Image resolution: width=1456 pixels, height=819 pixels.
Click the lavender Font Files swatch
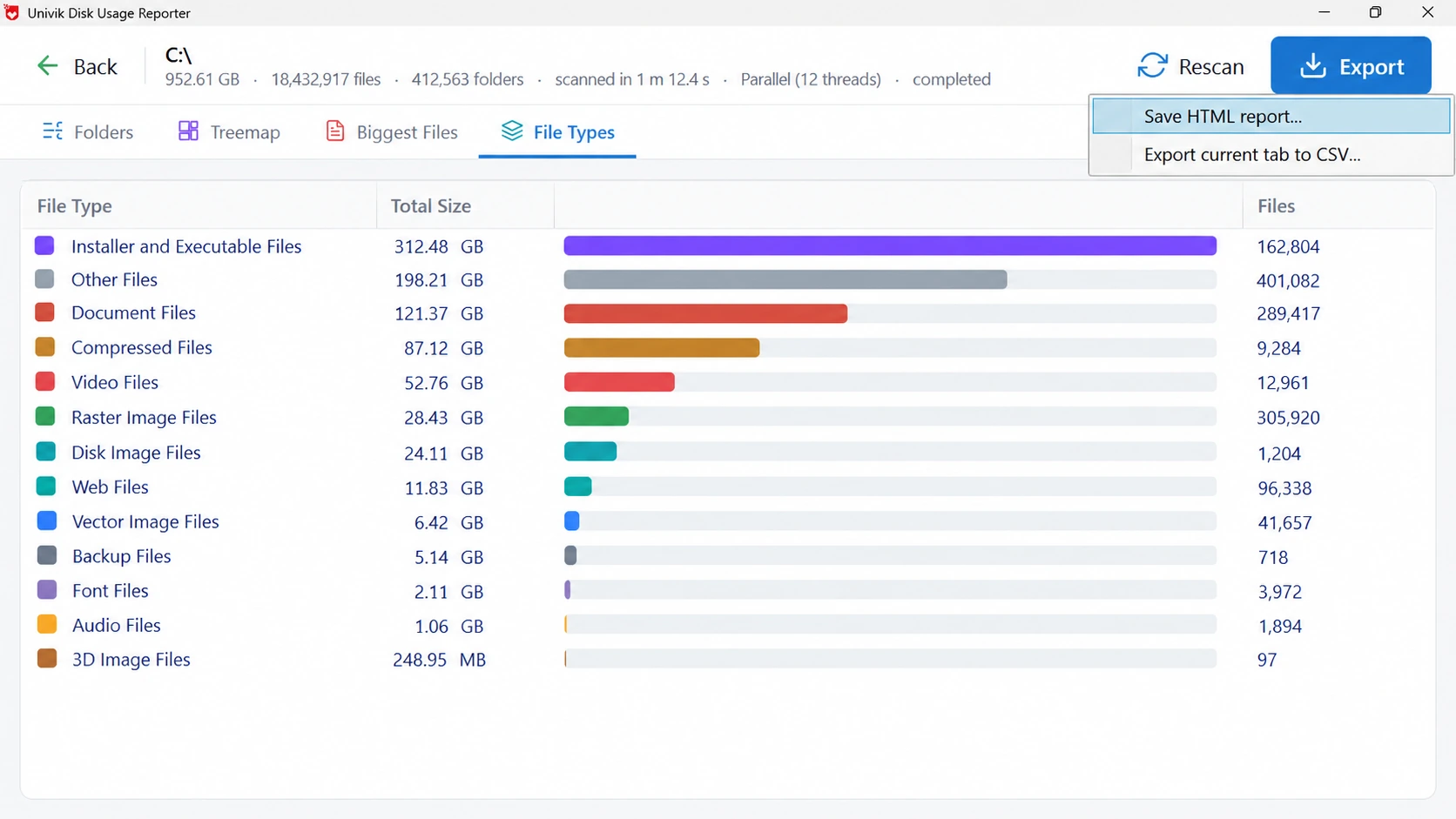click(46, 589)
